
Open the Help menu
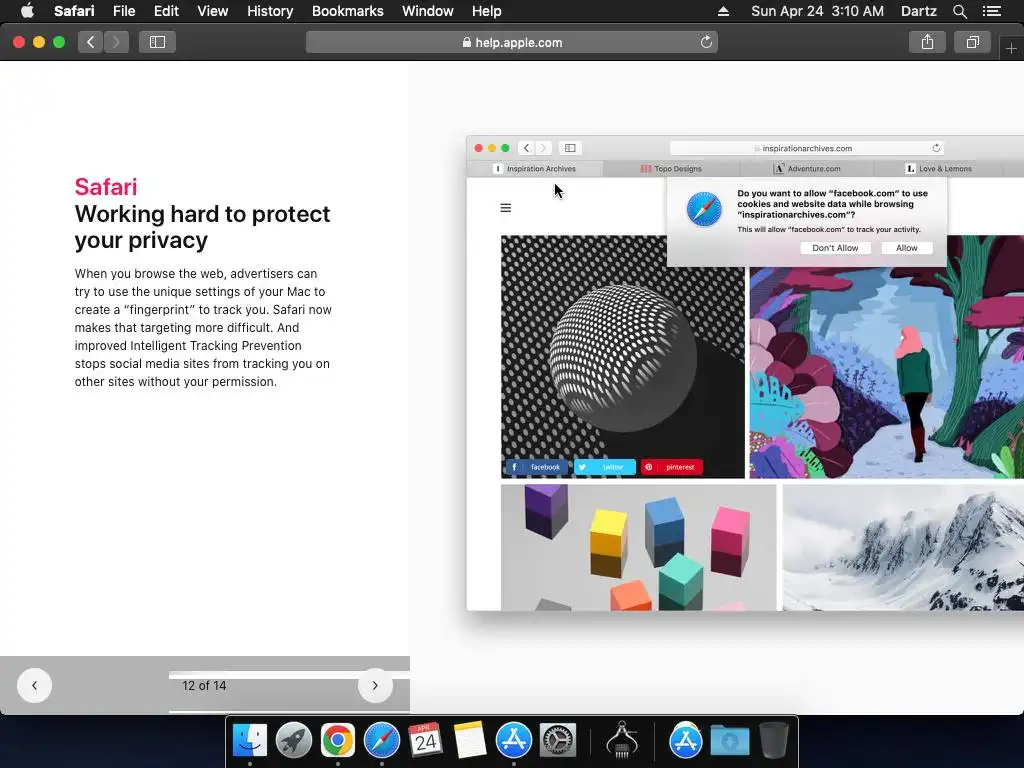487,11
